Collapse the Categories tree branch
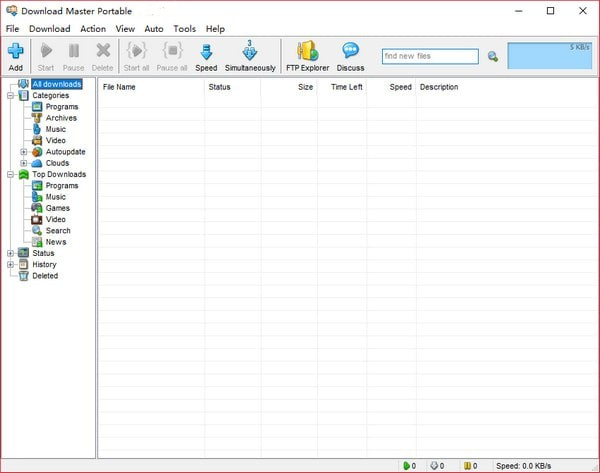Screen dimensions: 600x473 tap(10, 95)
